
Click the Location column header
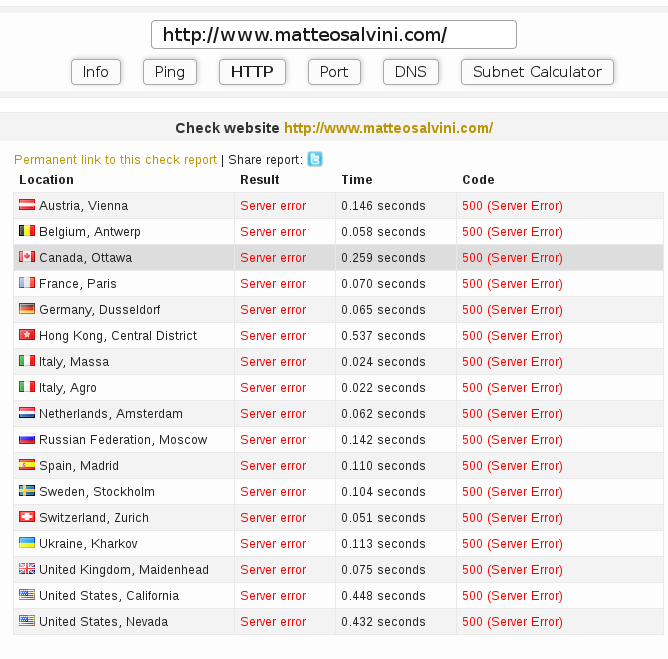point(46,180)
